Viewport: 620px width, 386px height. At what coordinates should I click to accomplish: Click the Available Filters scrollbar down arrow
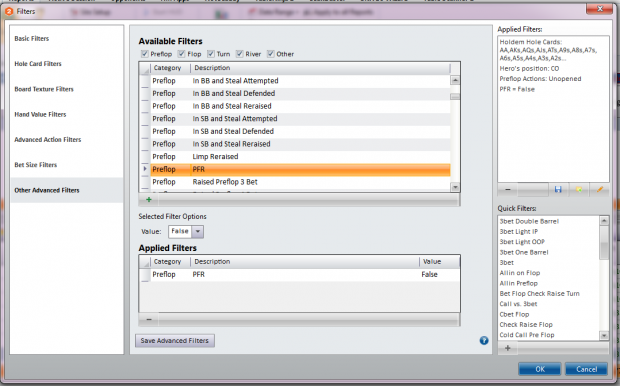(455, 187)
